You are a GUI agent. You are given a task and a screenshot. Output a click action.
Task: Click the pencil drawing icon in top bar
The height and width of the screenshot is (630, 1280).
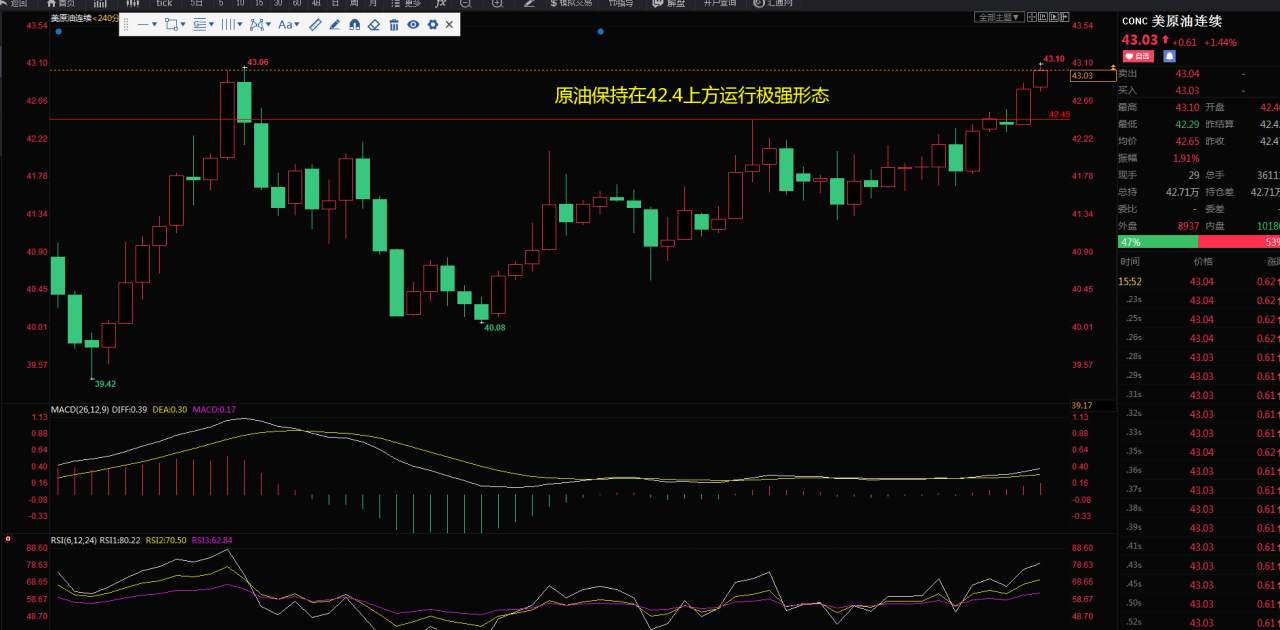tap(529, 5)
